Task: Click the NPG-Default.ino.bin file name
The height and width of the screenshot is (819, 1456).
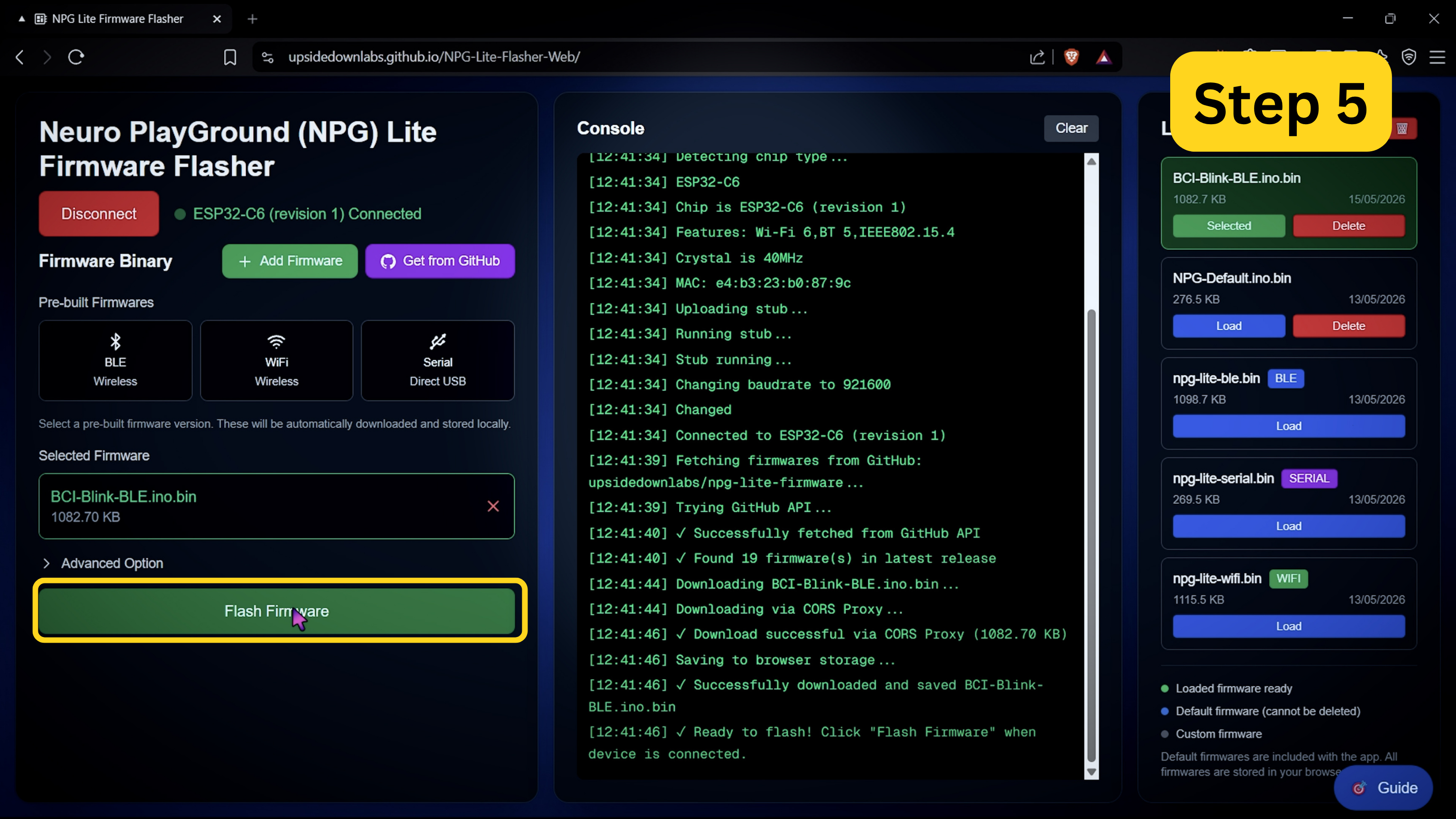Action: click(1232, 278)
